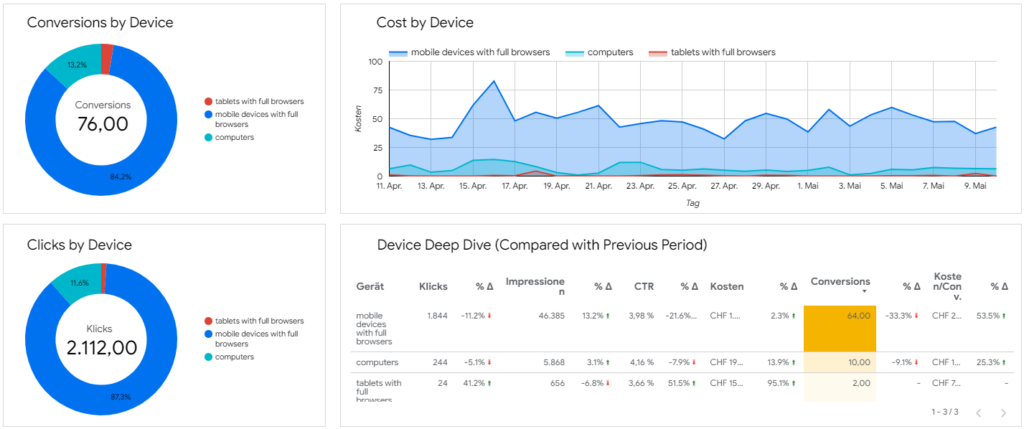Sort table by Gerät column header
1024x429 pixels.
pyautogui.click(x=370, y=286)
